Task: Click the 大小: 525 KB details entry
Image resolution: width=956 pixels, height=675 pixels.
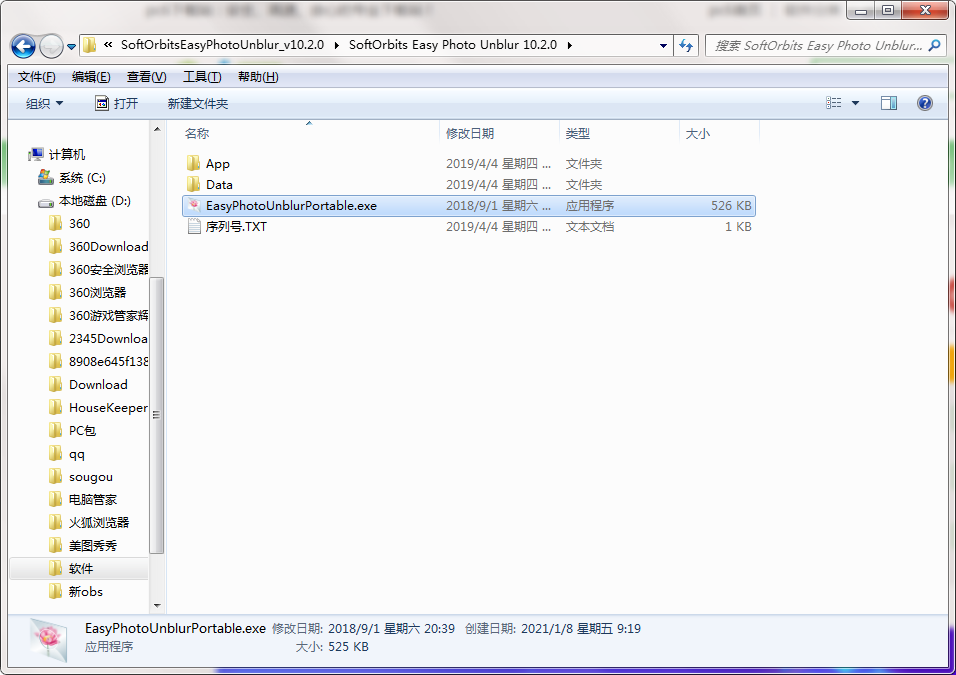Action: pos(332,647)
